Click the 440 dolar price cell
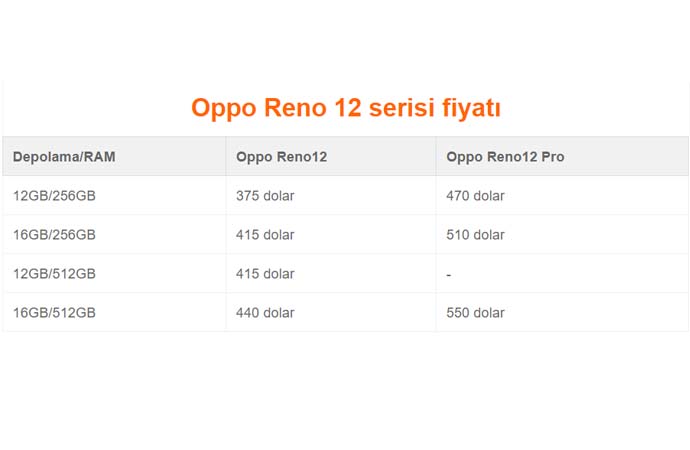Viewport: 690px width, 450px height. pos(265,313)
